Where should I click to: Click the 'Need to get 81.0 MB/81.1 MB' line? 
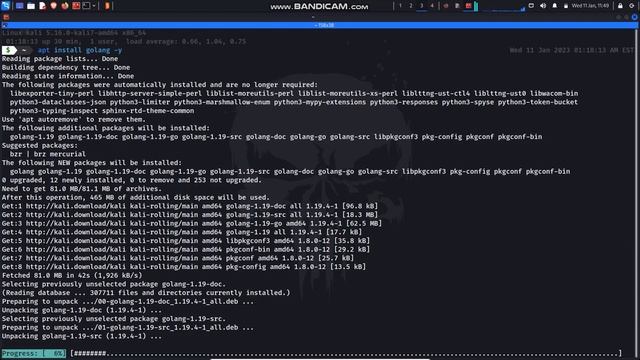(82, 189)
